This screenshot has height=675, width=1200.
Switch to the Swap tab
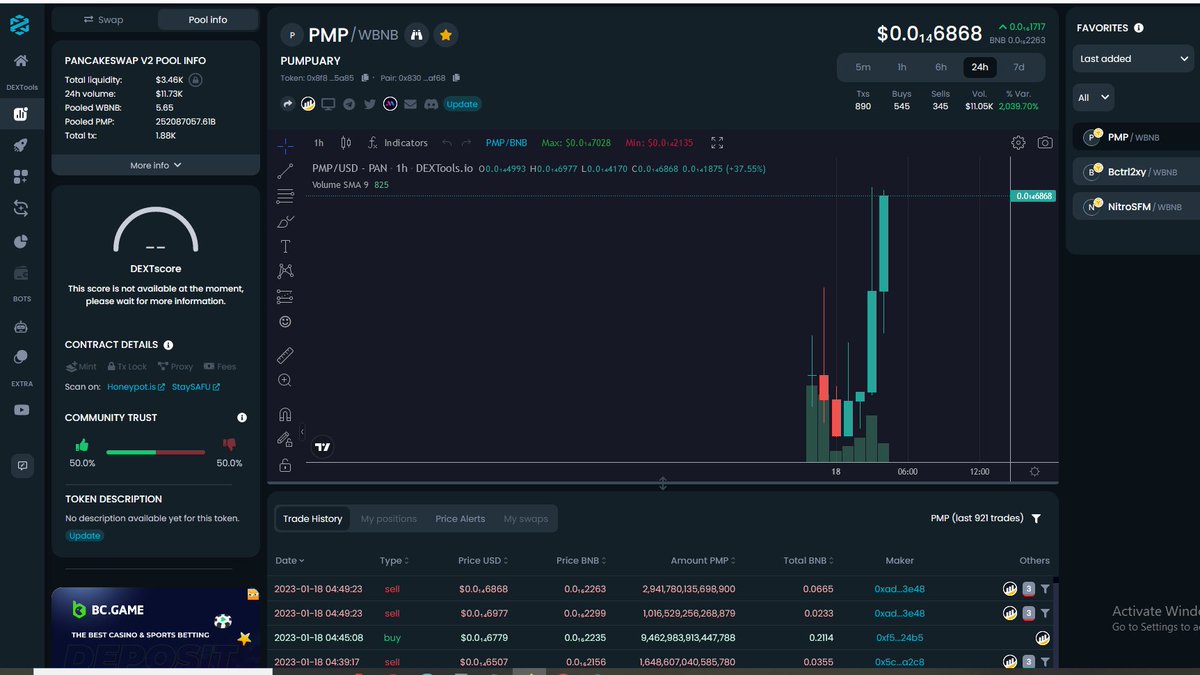pyautogui.click(x=104, y=19)
